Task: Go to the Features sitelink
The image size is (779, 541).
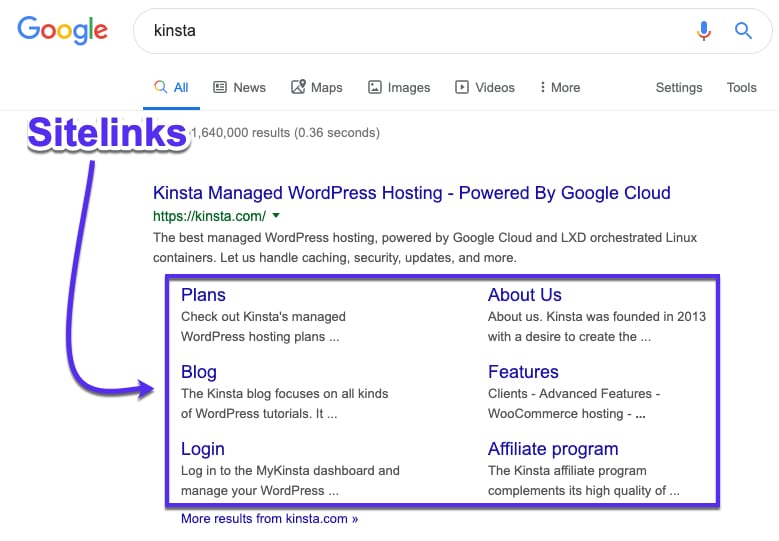Action: [x=522, y=372]
